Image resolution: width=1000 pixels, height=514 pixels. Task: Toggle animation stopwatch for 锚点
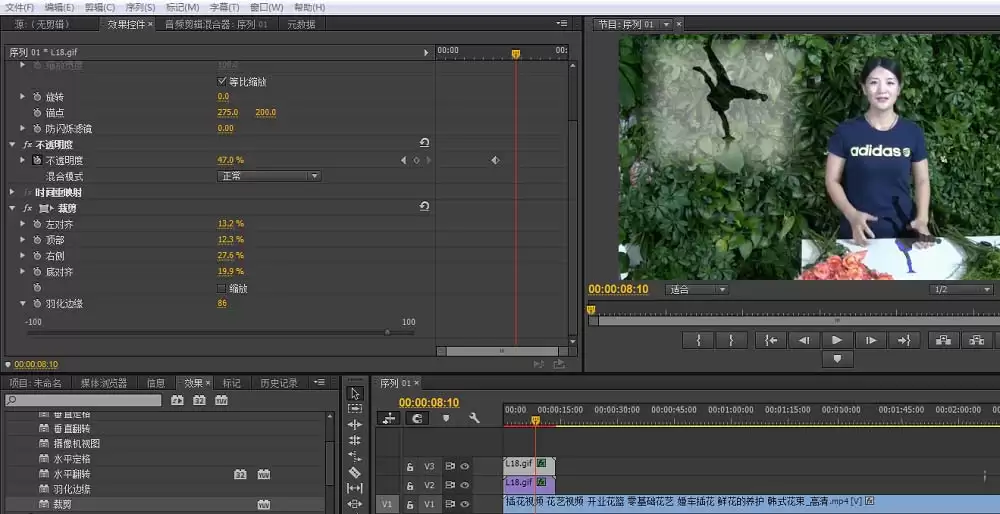pos(37,112)
